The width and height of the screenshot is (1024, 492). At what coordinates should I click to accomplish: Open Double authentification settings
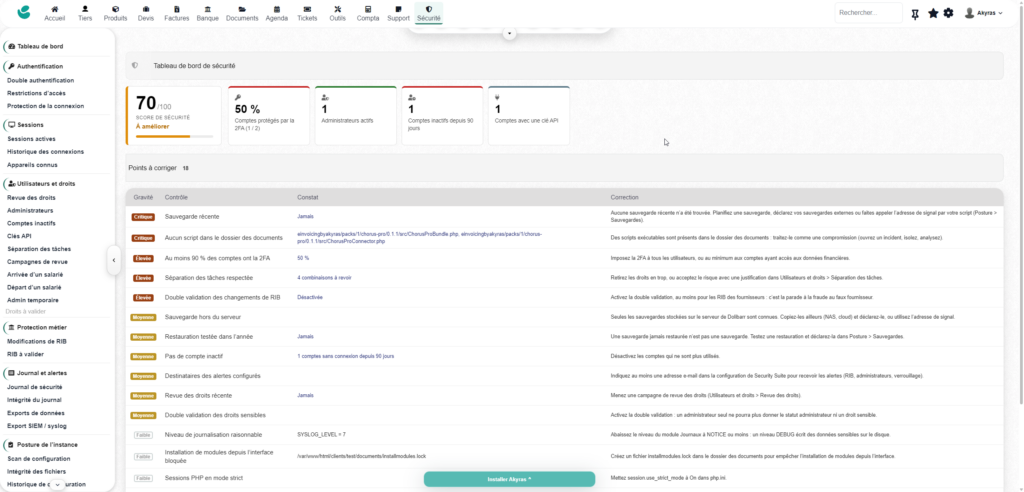40,80
